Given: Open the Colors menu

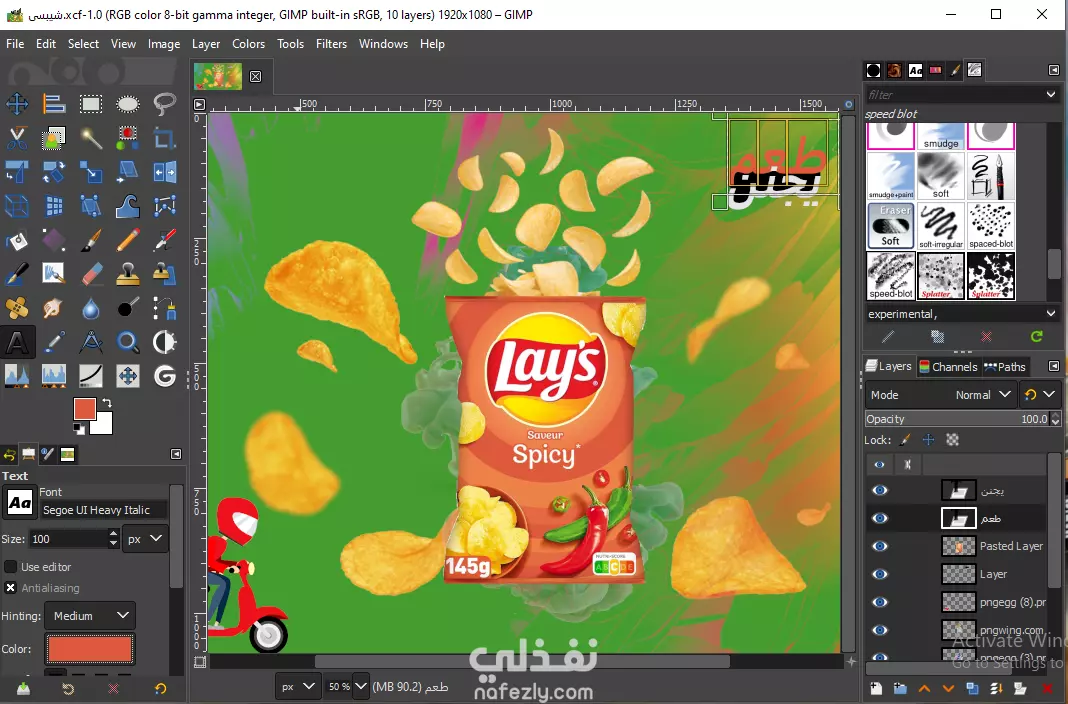Looking at the screenshot, I should [x=248, y=44].
